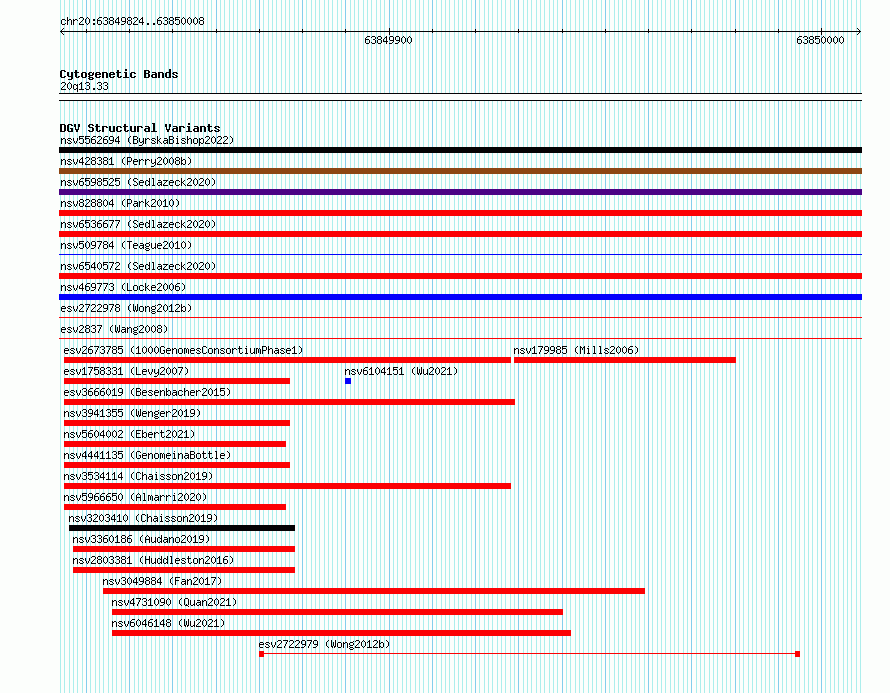Select the red nsv6536677 variant bar
Viewport: 890px width, 693px height.
(460, 234)
